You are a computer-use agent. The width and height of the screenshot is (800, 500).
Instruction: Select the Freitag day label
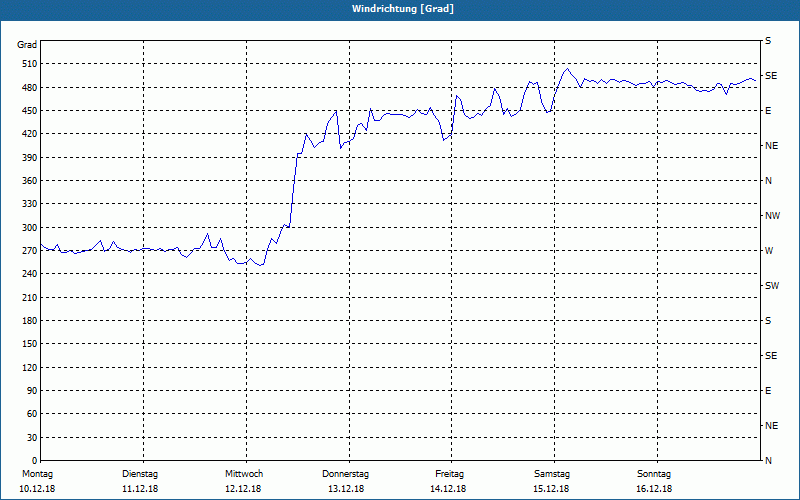coord(449,474)
